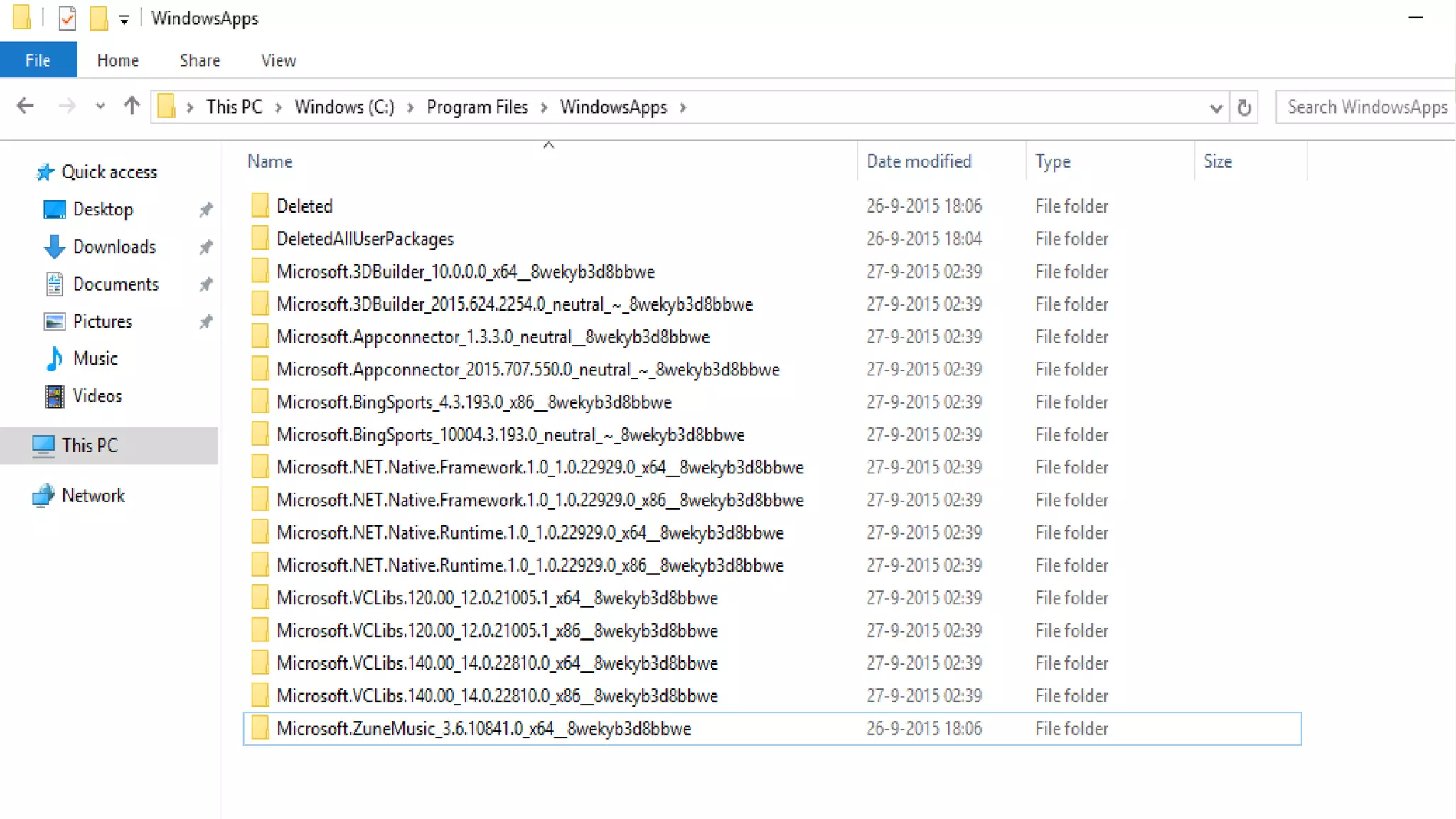Select the NET.Native.Runtime x86 folder
The height and width of the screenshot is (819, 1456).
click(x=772, y=566)
